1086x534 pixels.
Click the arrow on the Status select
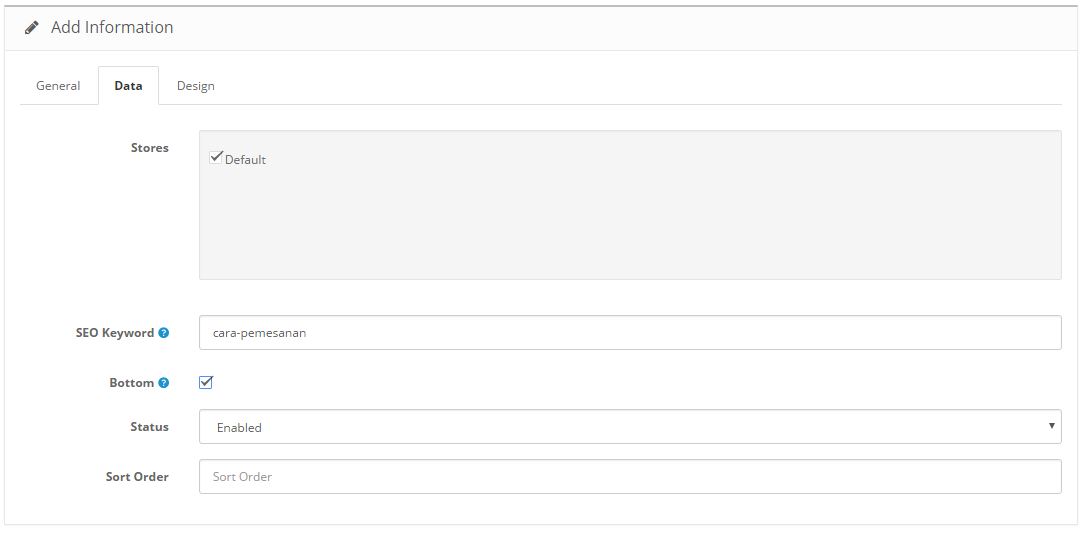1051,426
